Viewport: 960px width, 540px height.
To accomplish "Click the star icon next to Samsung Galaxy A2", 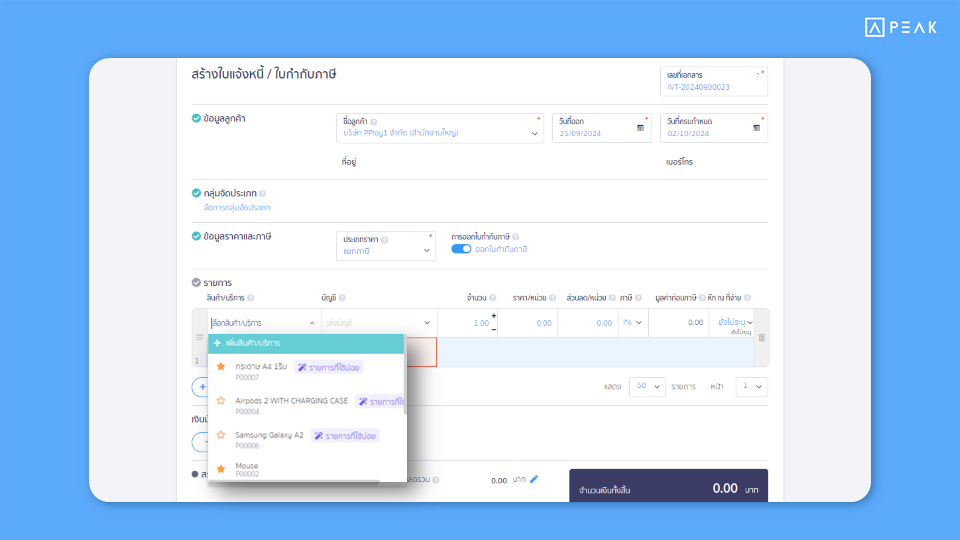I will [x=221, y=435].
